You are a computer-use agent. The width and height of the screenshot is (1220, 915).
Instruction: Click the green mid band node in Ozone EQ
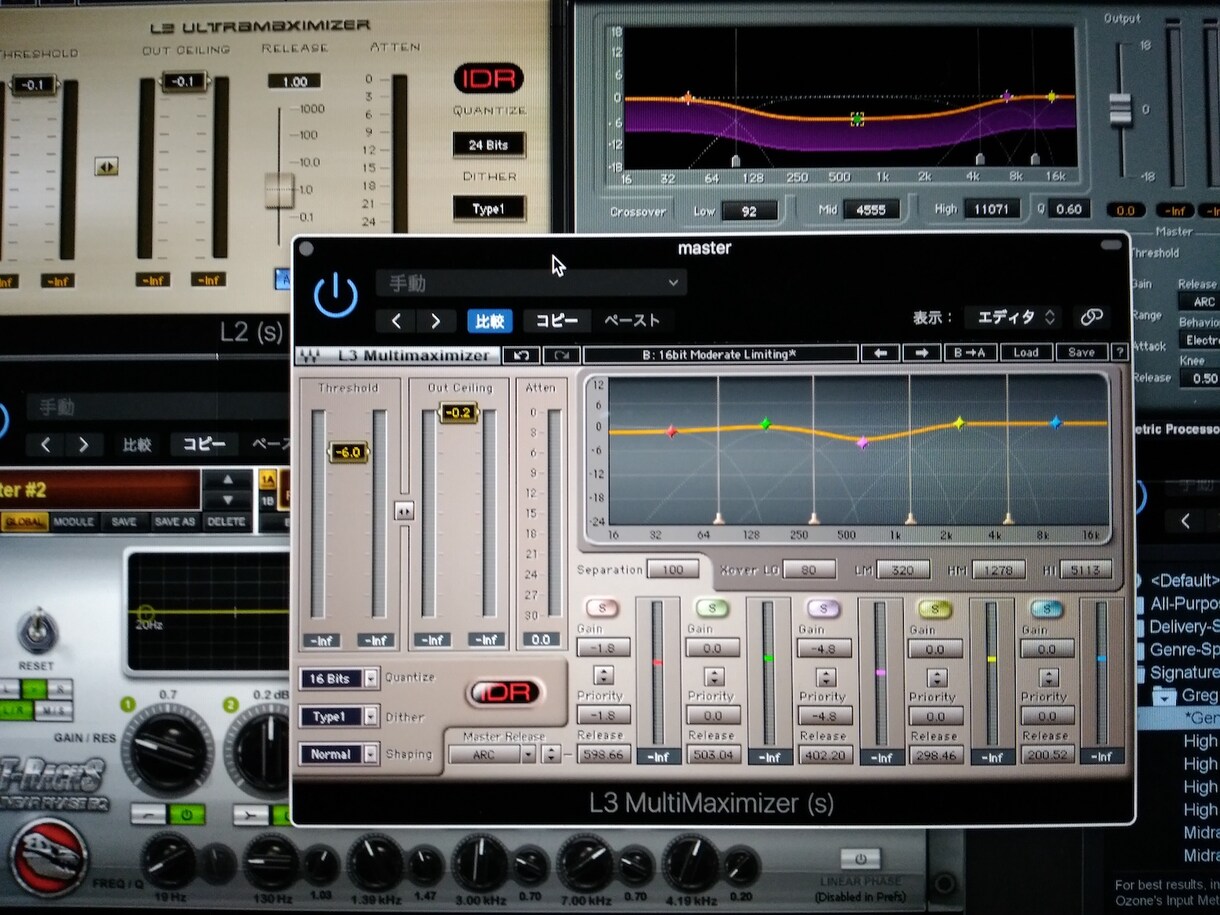(857, 118)
